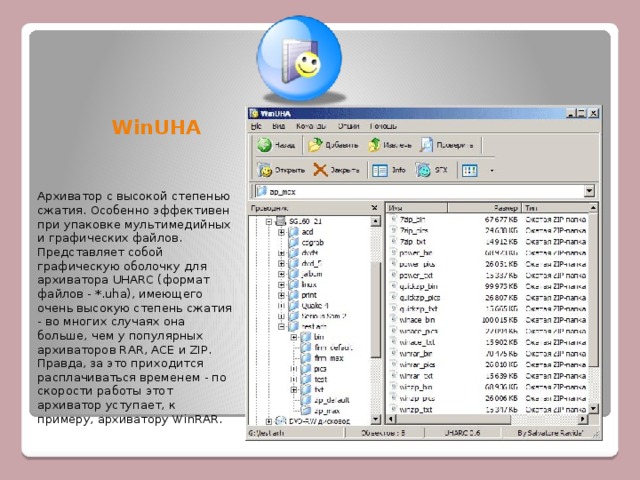Click the Извлечь extract icon in toolbar
Screen dimensions: 640x480
(x=374, y=145)
